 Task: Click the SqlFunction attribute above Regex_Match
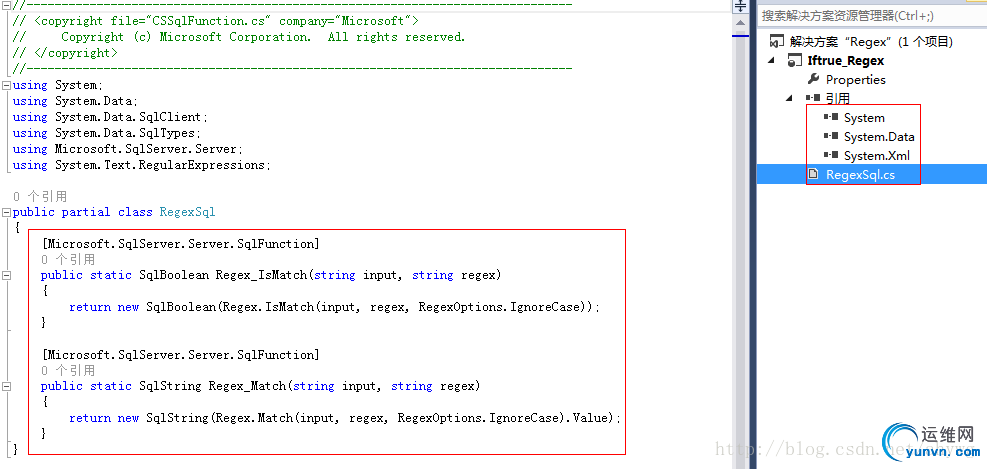181,354
